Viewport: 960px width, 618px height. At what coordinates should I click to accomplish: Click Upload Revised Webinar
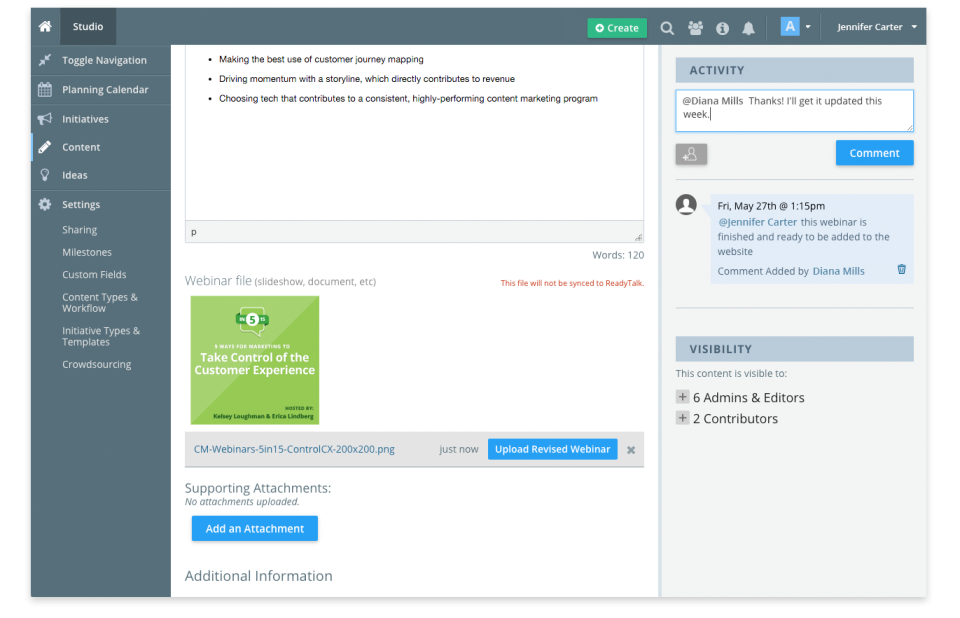(552, 449)
